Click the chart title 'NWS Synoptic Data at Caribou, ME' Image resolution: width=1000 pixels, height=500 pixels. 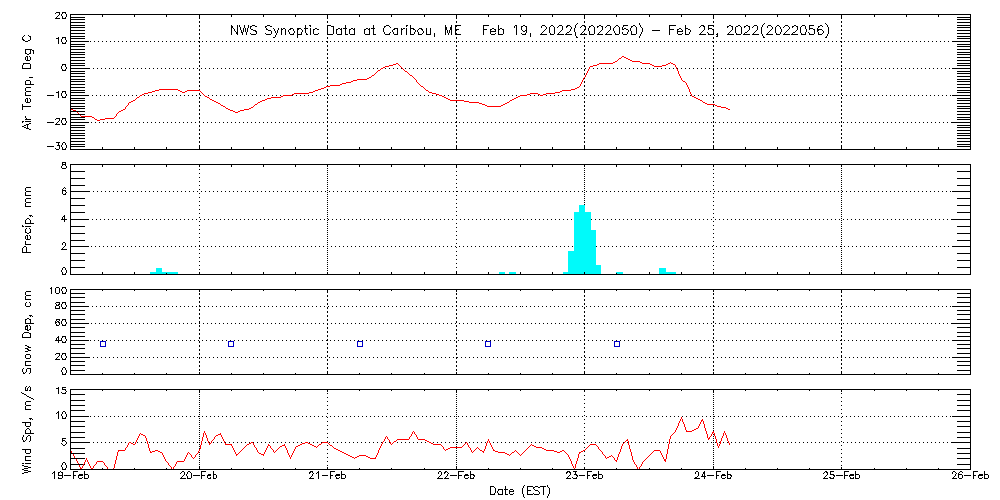[x=346, y=30]
